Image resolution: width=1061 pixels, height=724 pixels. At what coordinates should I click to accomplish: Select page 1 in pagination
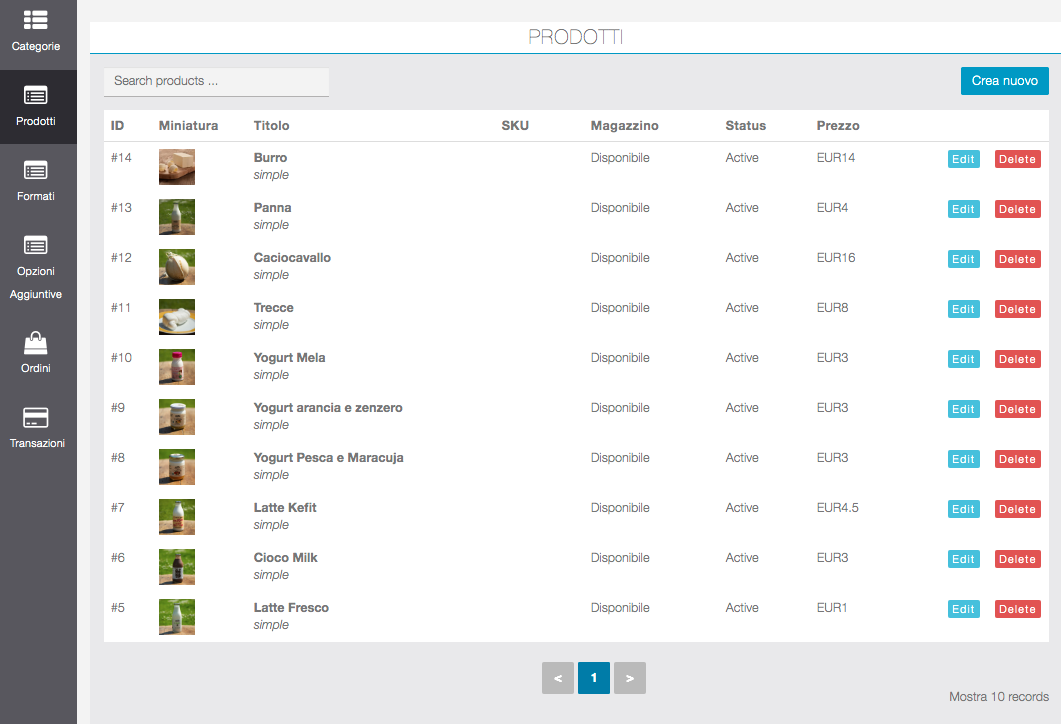[594, 678]
